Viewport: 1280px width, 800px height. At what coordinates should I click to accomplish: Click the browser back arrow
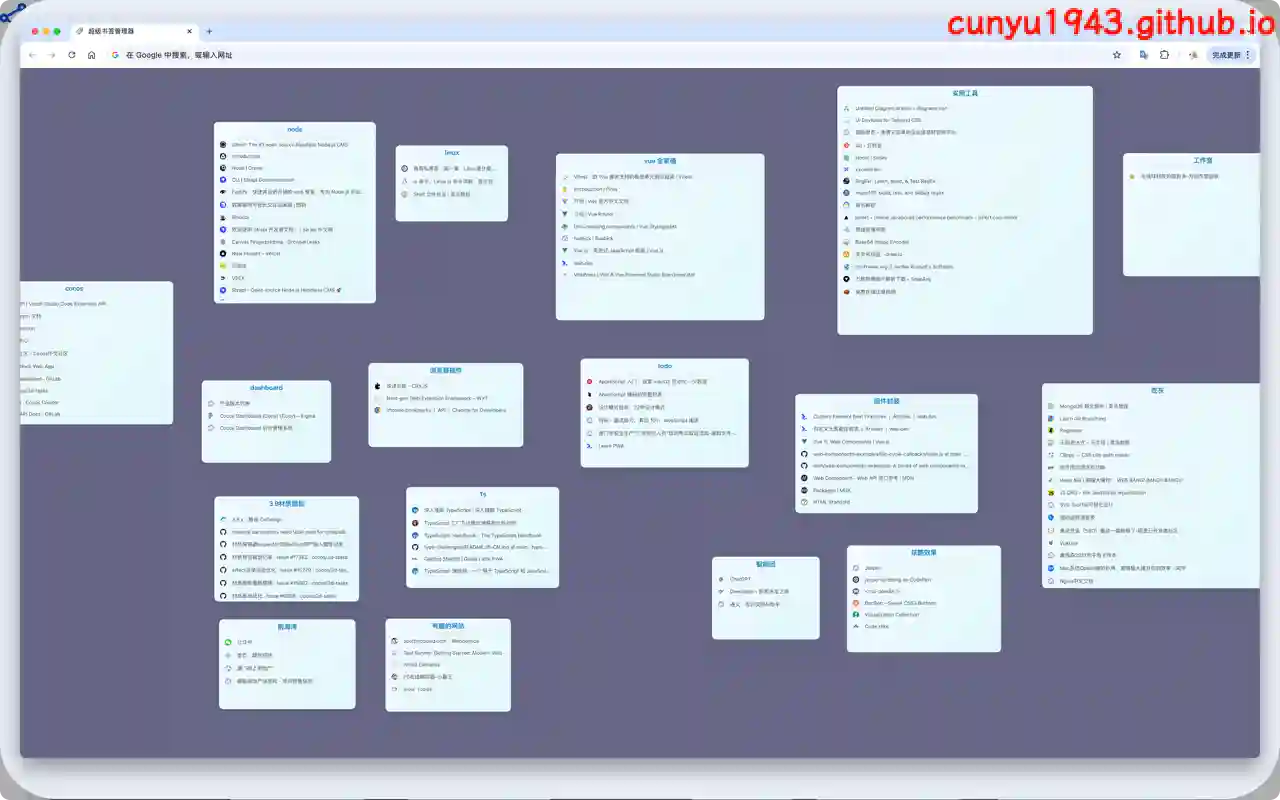coord(32,55)
